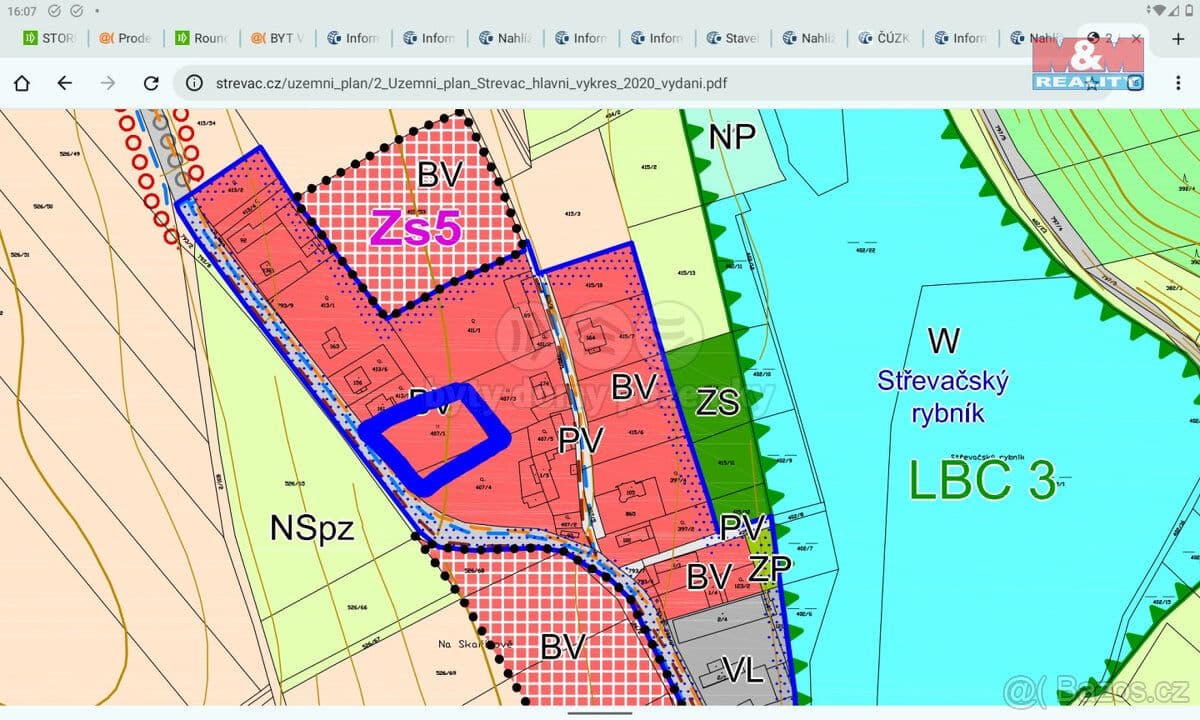
Task: Close the current tab with the X
Action: click(x=1136, y=38)
